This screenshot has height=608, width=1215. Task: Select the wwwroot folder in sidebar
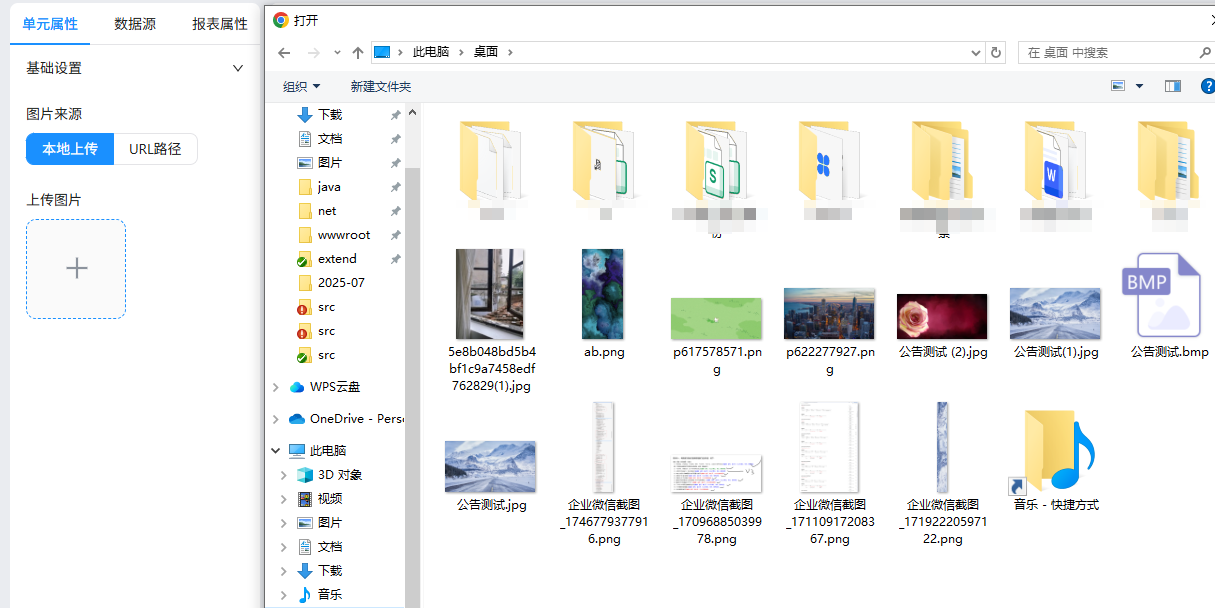click(x=344, y=235)
